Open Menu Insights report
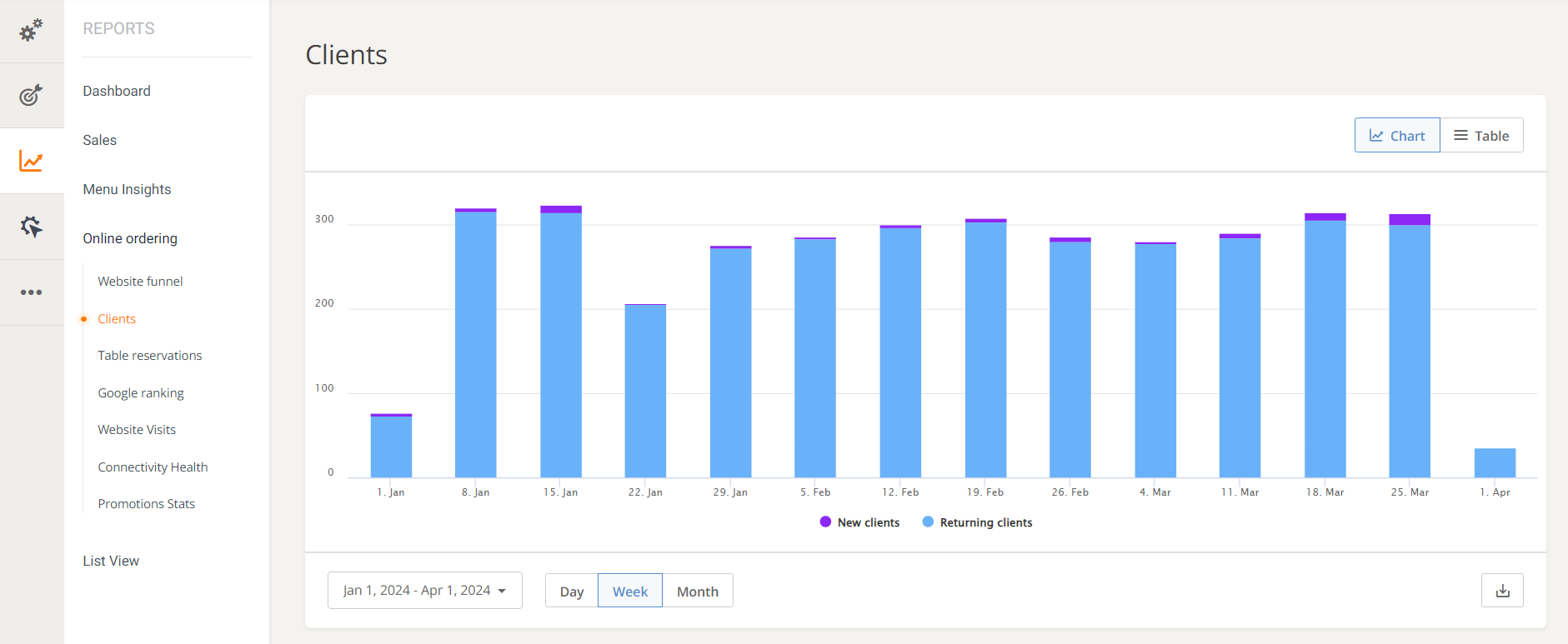Image resolution: width=1568 pixels, height=644 pixels. pos(127,189)
